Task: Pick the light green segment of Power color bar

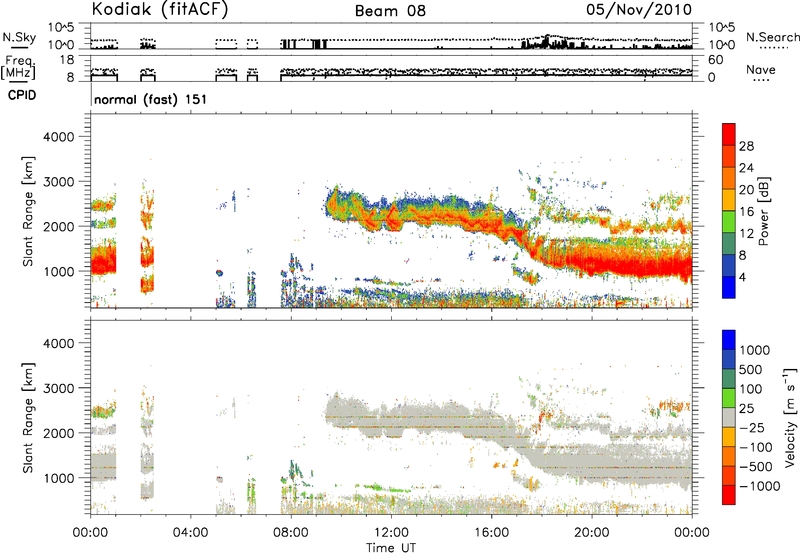Action: coord(729,222)
